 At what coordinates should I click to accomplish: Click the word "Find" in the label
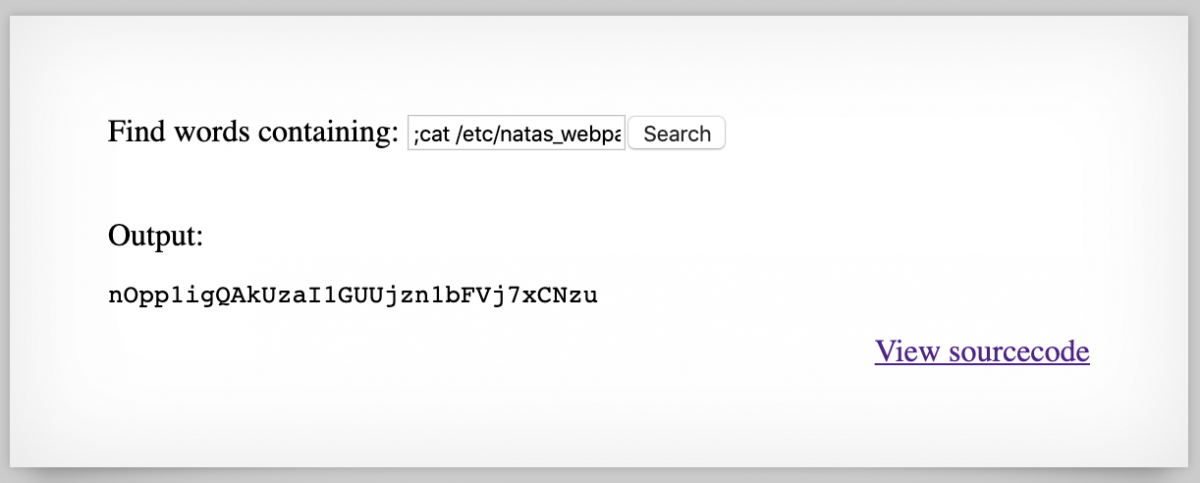point(132,132)
